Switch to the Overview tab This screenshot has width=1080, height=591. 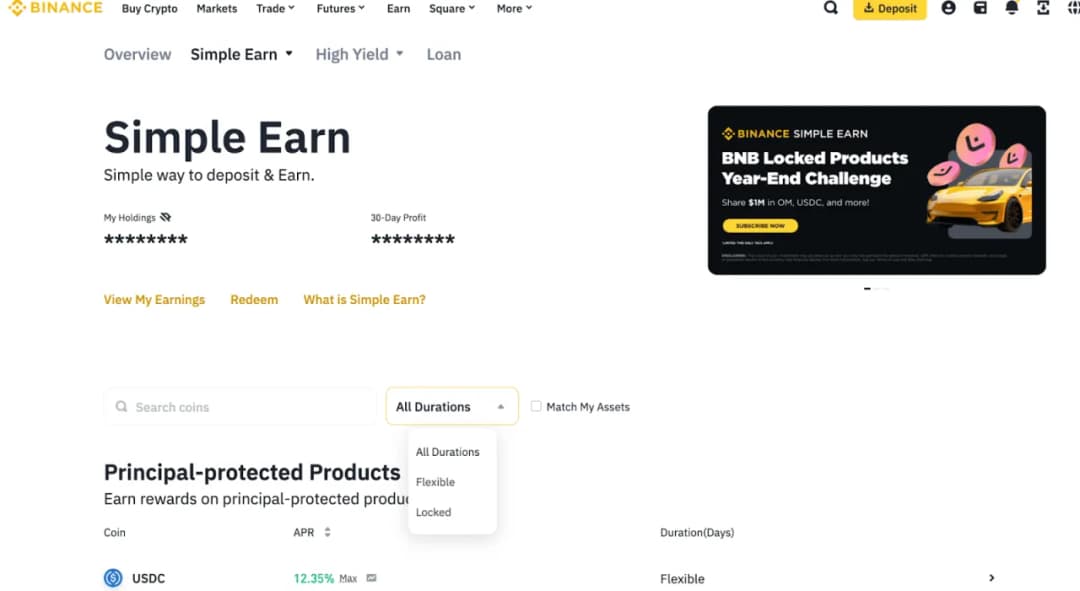(x=137, y=54)
